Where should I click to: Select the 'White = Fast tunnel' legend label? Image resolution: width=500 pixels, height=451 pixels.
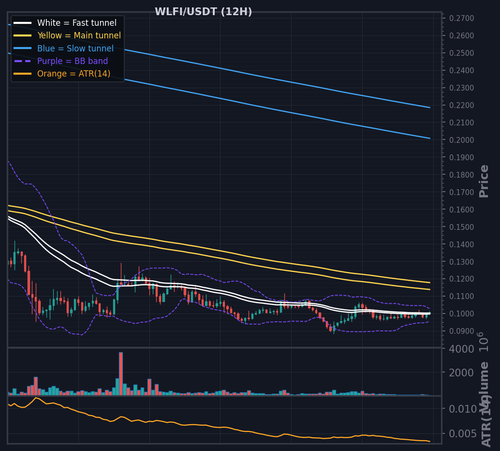point(77,23)
